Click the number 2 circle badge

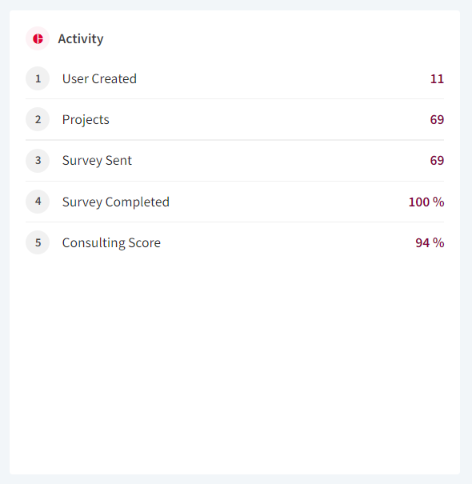pos(38,119)
